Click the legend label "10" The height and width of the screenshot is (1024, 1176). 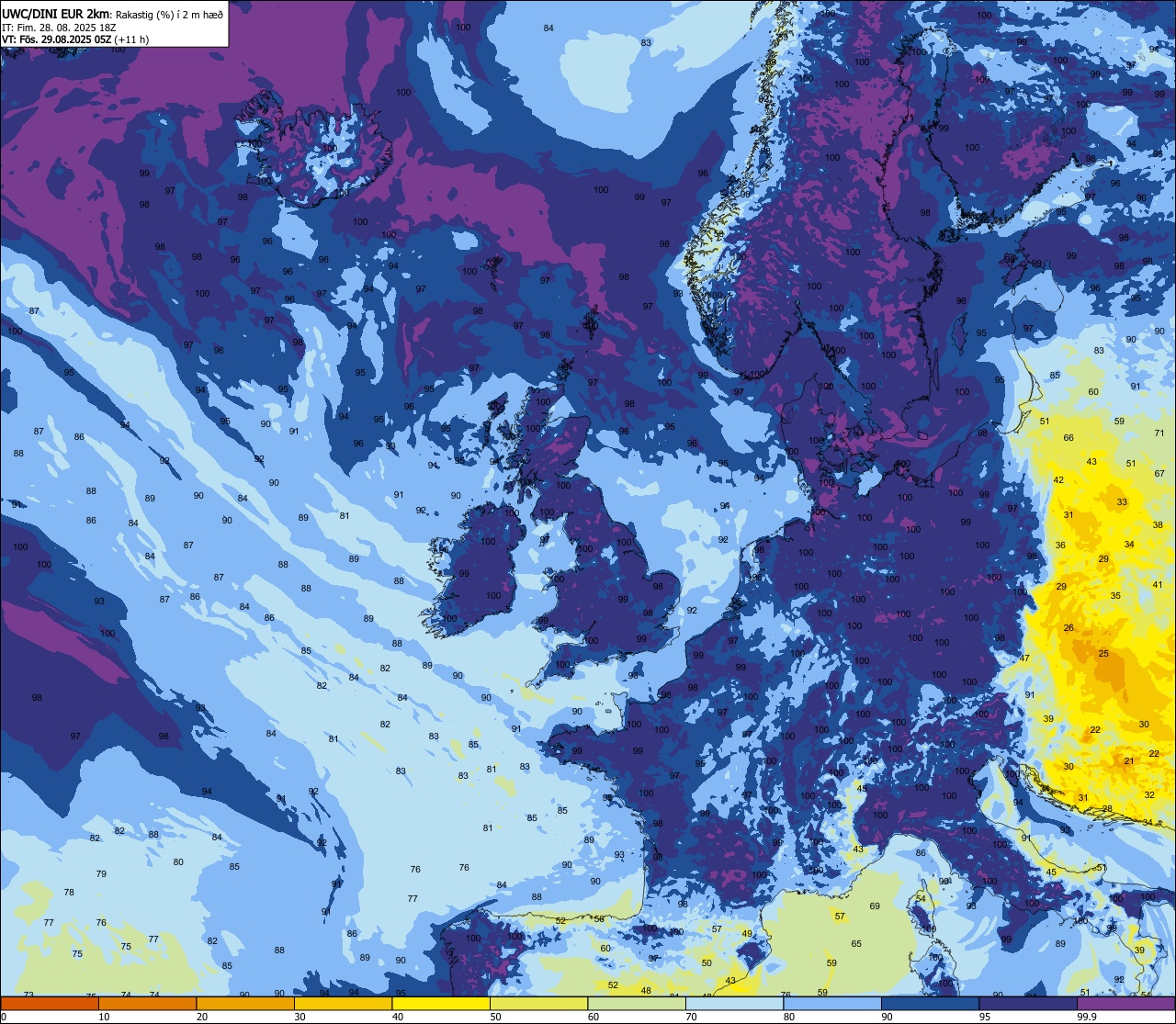pyautogui.click(x=104, y=1017)
